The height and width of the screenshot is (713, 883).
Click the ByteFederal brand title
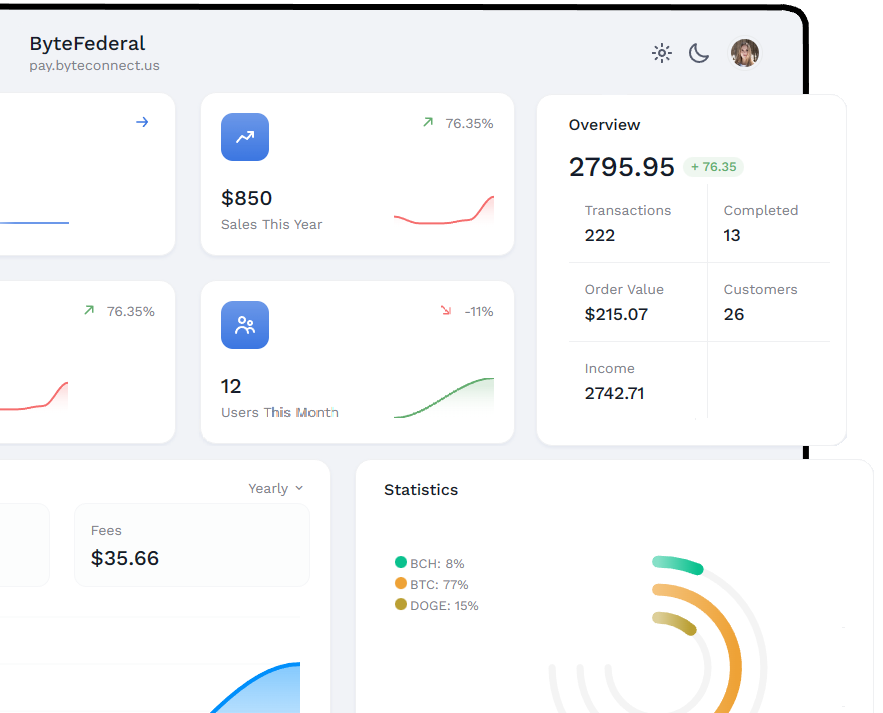tap(87, 43)
